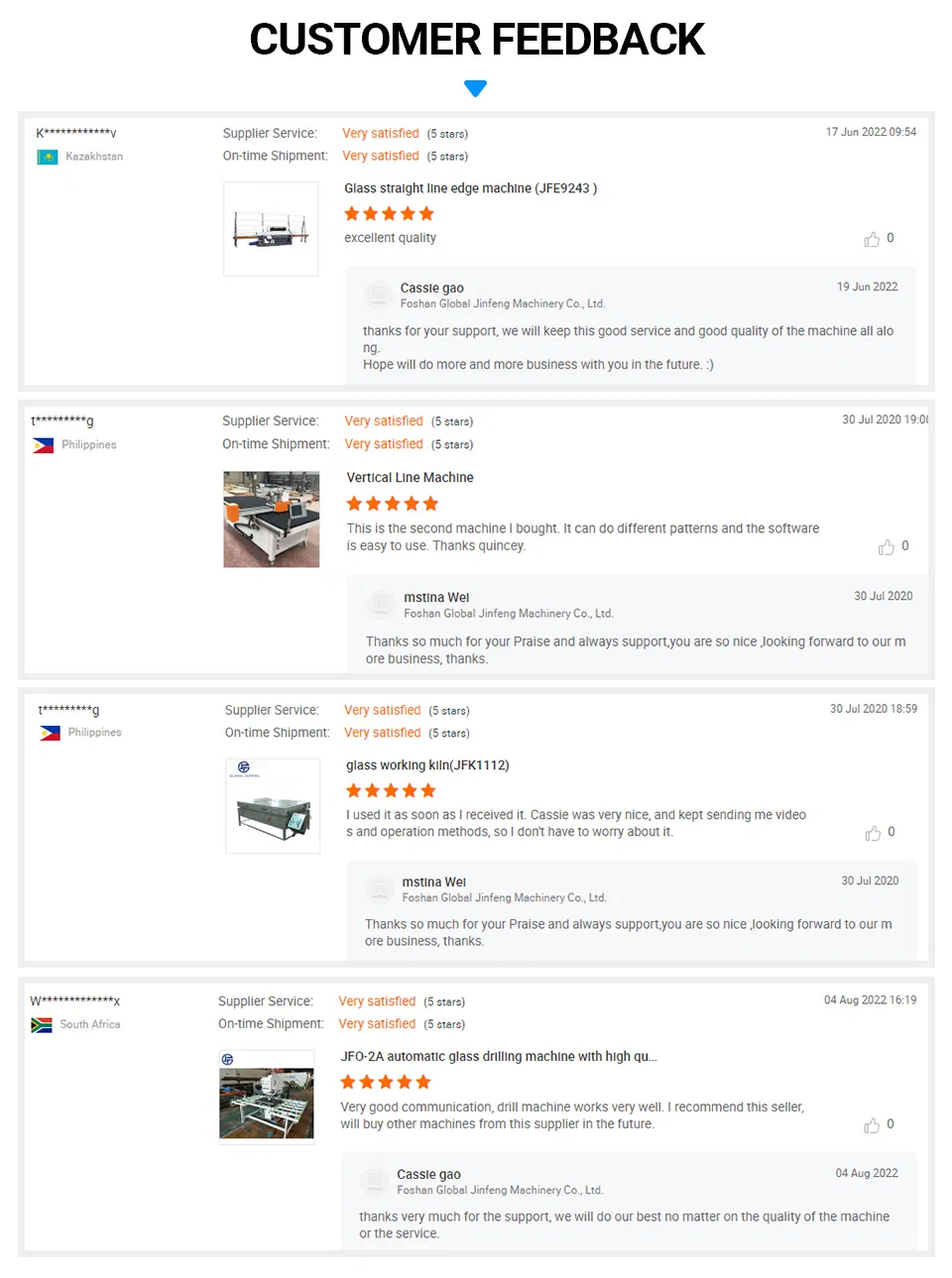Click thumbs-up on JFO-2A drilling machine review
This screenshot has width=952, height=1278.
pyautogui.click(x=872, y=1125)
